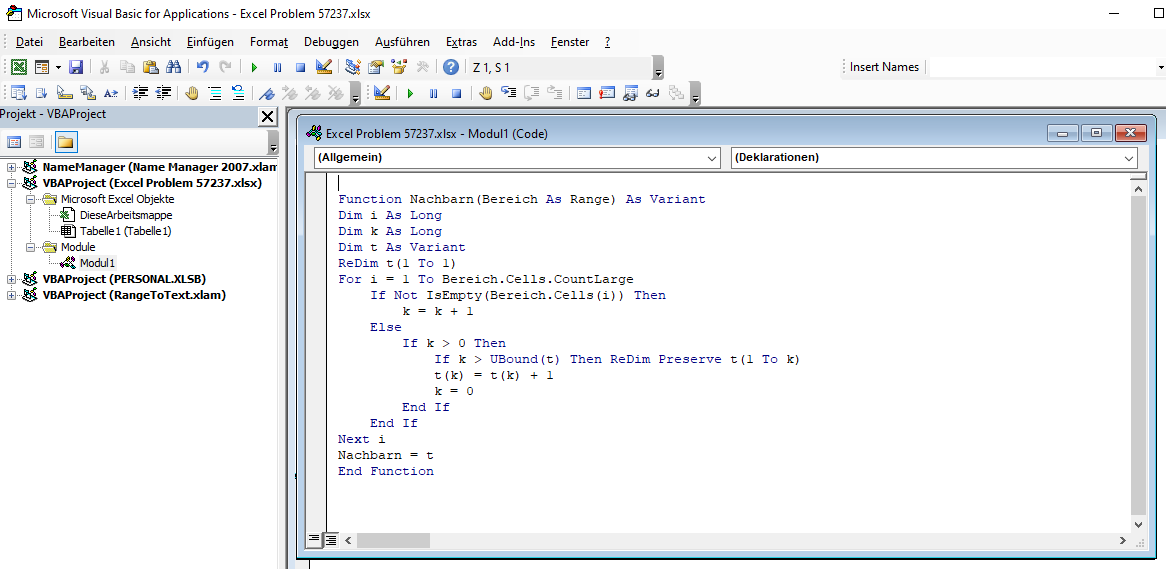Expand VBAProject (PERSONAL.XLSB) node
The height and width of the screenshot is (569, 1166).
11,279
